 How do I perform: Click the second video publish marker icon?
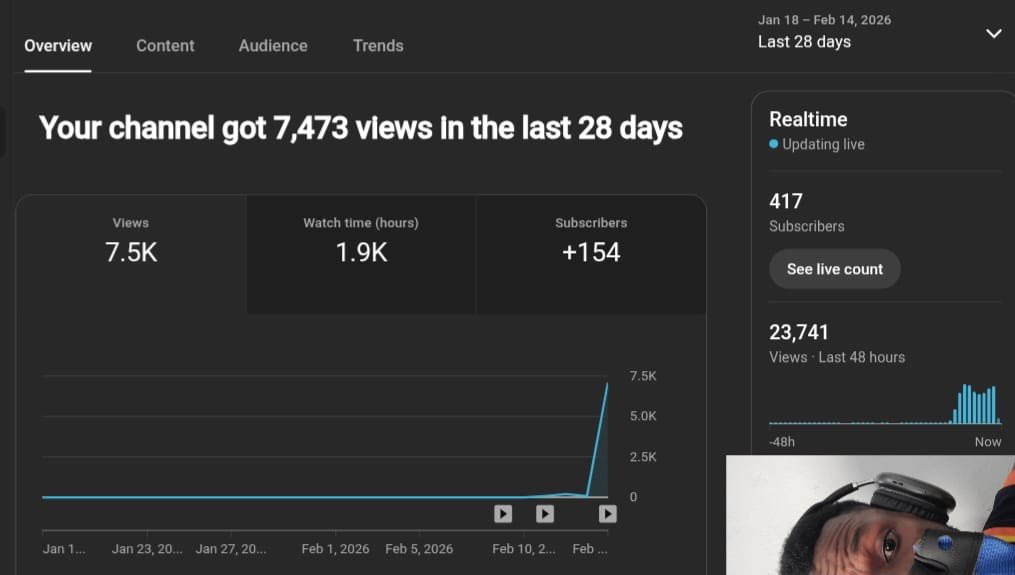(545, 514)
